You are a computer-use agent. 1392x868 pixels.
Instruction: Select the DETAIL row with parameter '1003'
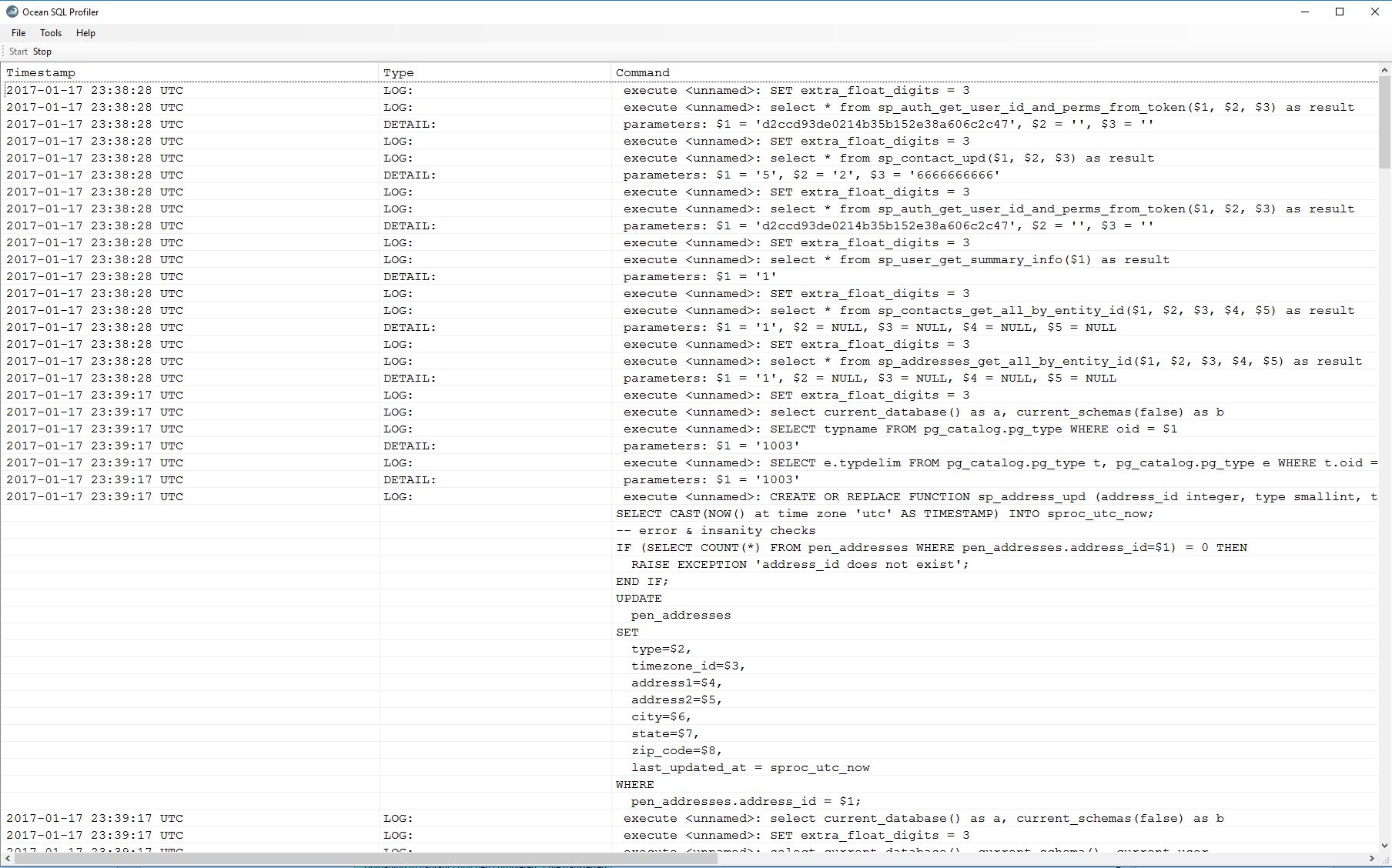coord(708,446)
